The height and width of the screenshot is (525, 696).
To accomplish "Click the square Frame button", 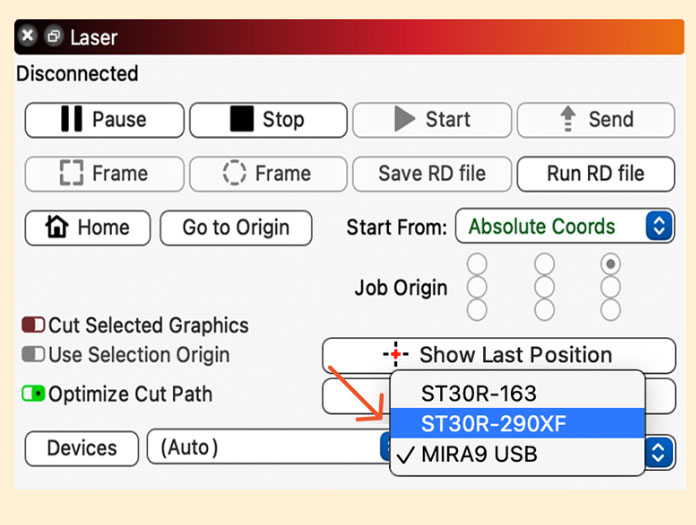I will point(104,174).
